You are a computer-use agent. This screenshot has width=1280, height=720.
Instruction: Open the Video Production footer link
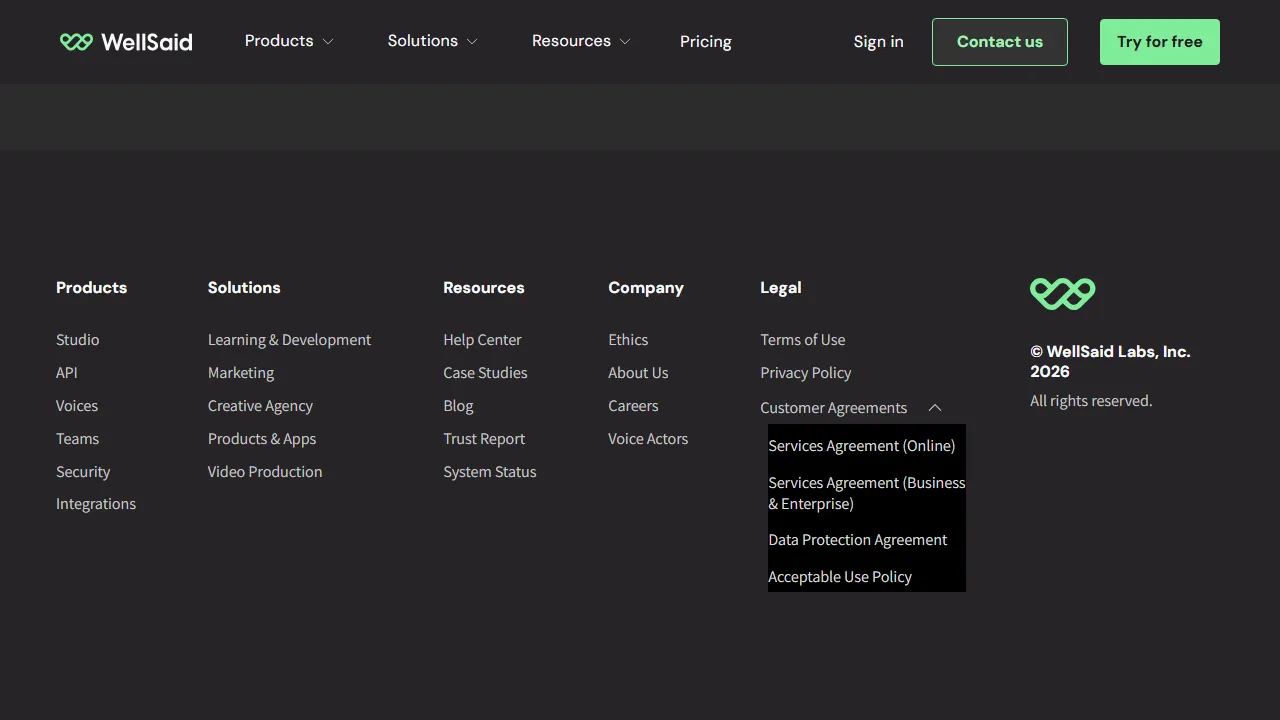click(265, 472)
